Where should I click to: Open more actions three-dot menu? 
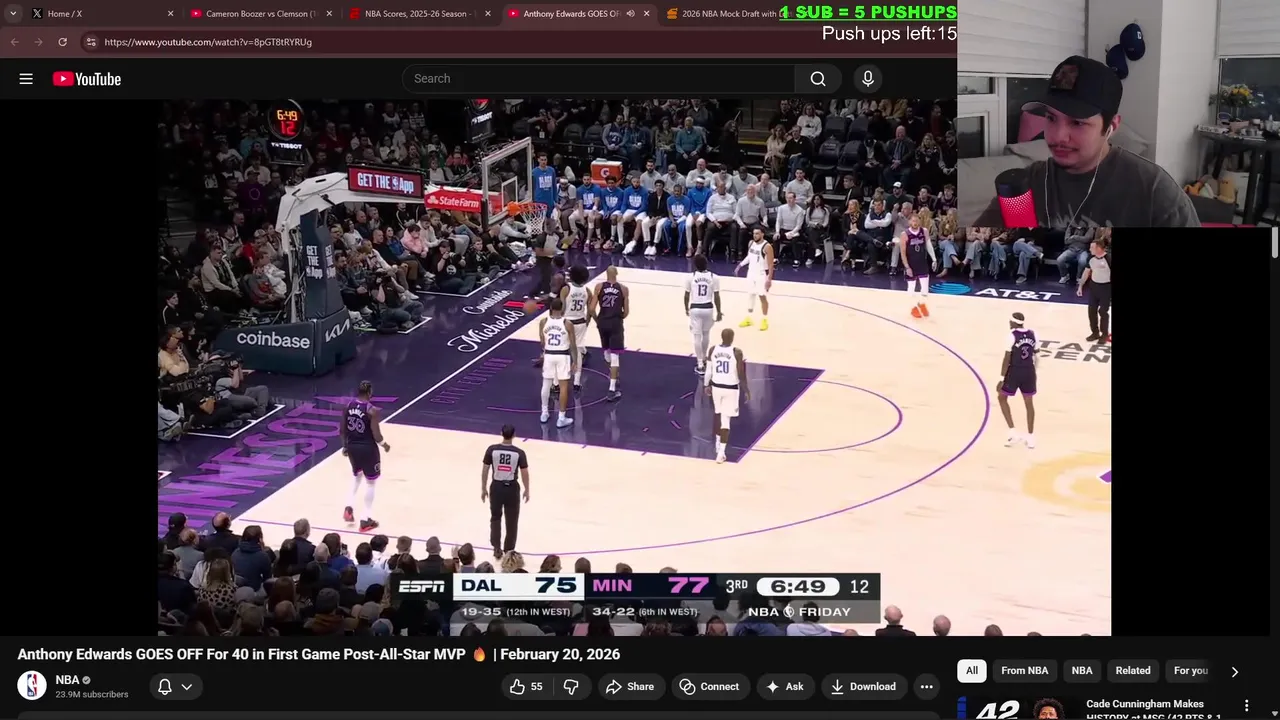tap(927, 686)
